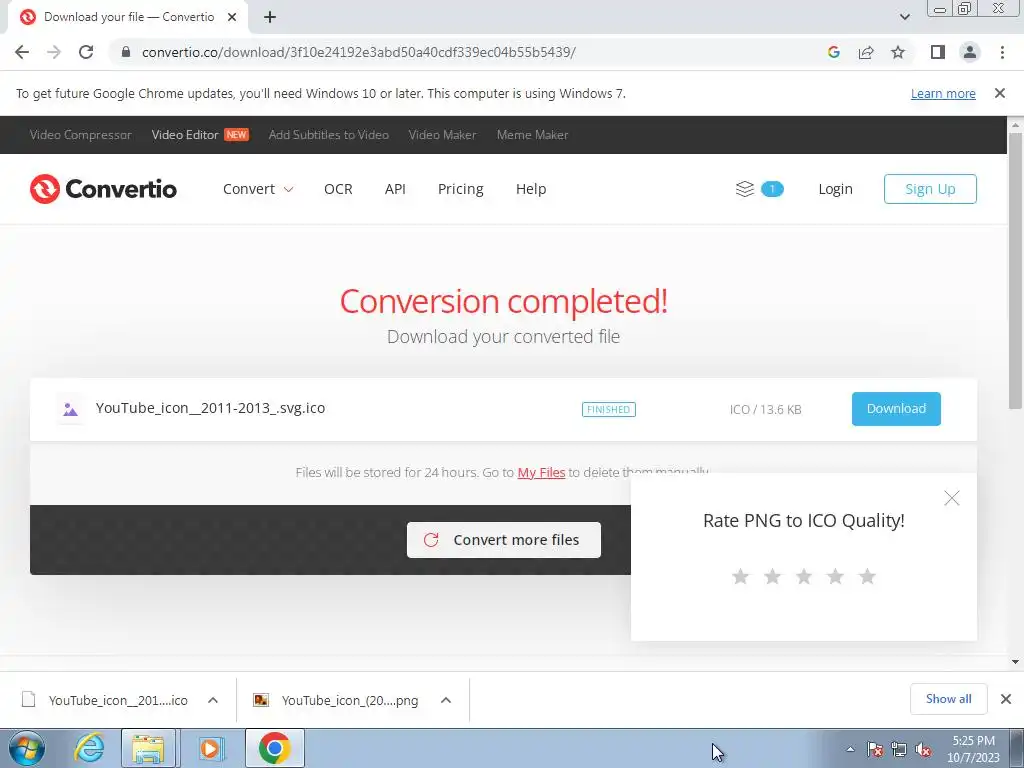Open Windows Explorer from taskbar

click(148, 748)
